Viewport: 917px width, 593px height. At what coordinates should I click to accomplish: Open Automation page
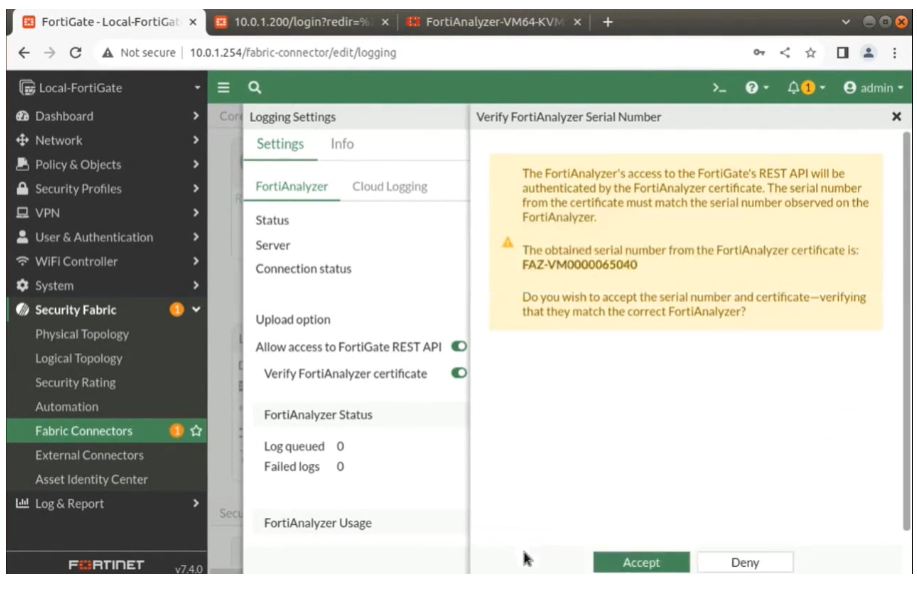67,406
